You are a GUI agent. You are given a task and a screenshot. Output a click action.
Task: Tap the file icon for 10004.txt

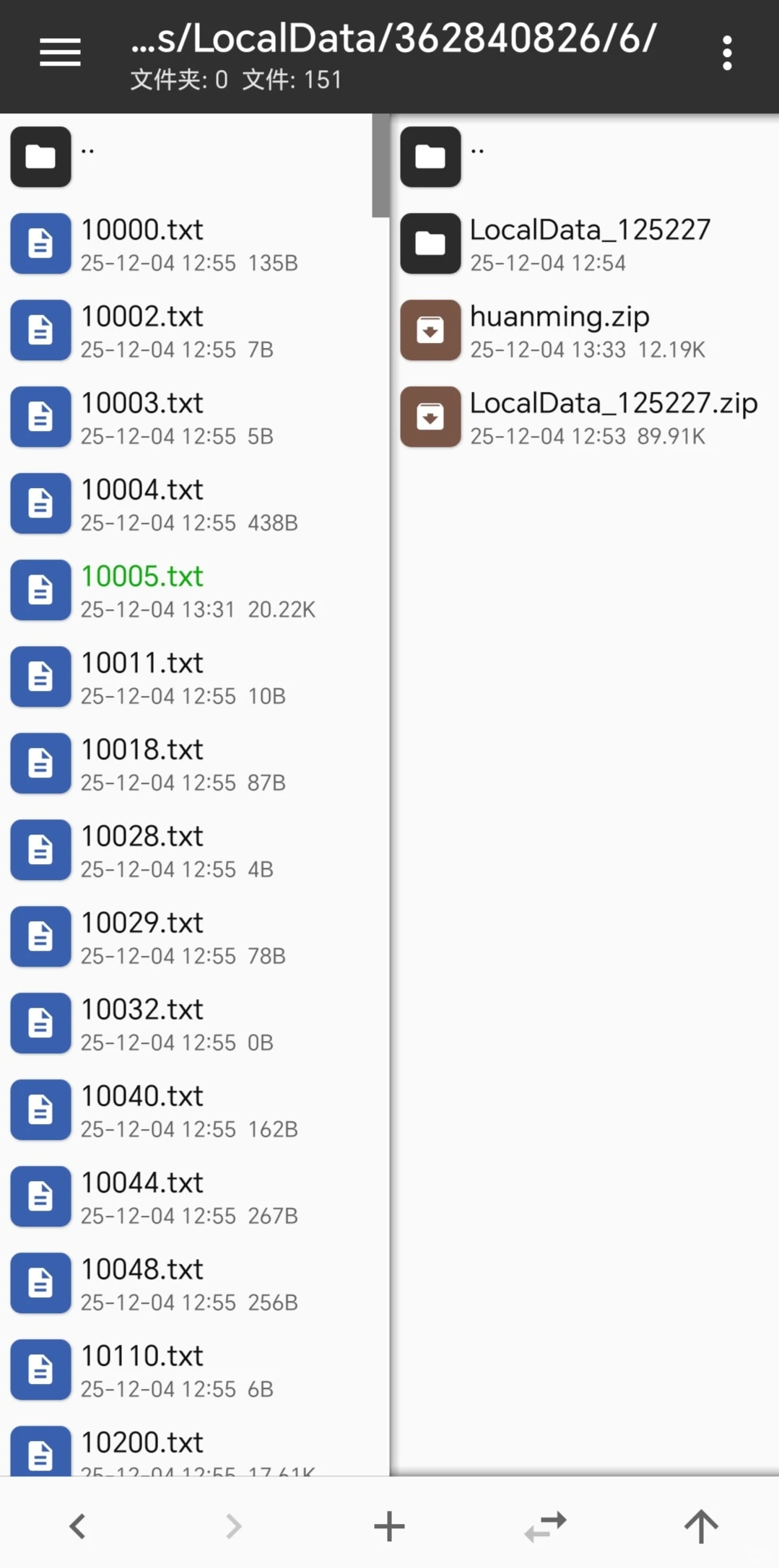click(40, 503)
